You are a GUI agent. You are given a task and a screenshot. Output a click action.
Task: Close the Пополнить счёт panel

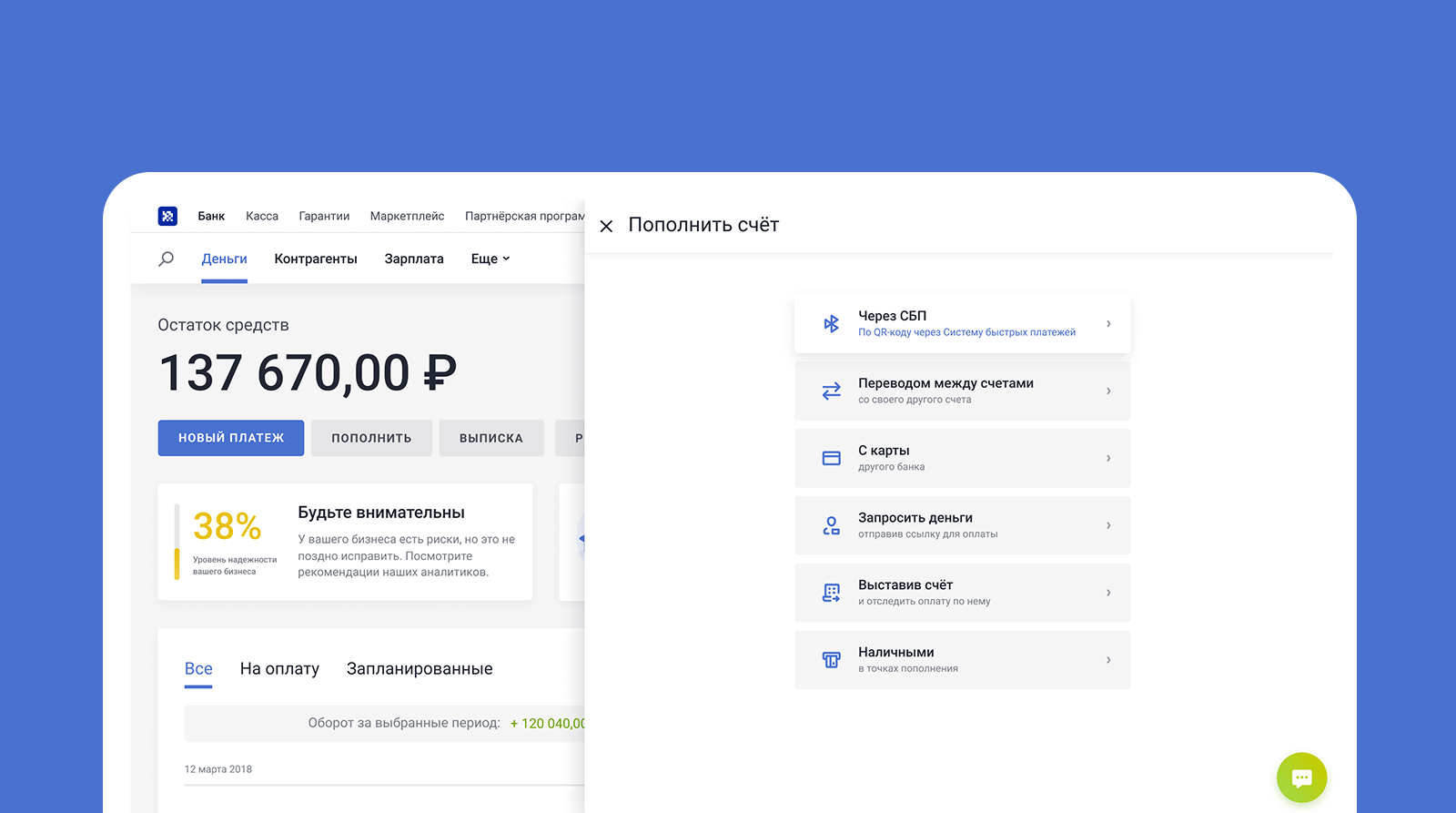point(607,226)
